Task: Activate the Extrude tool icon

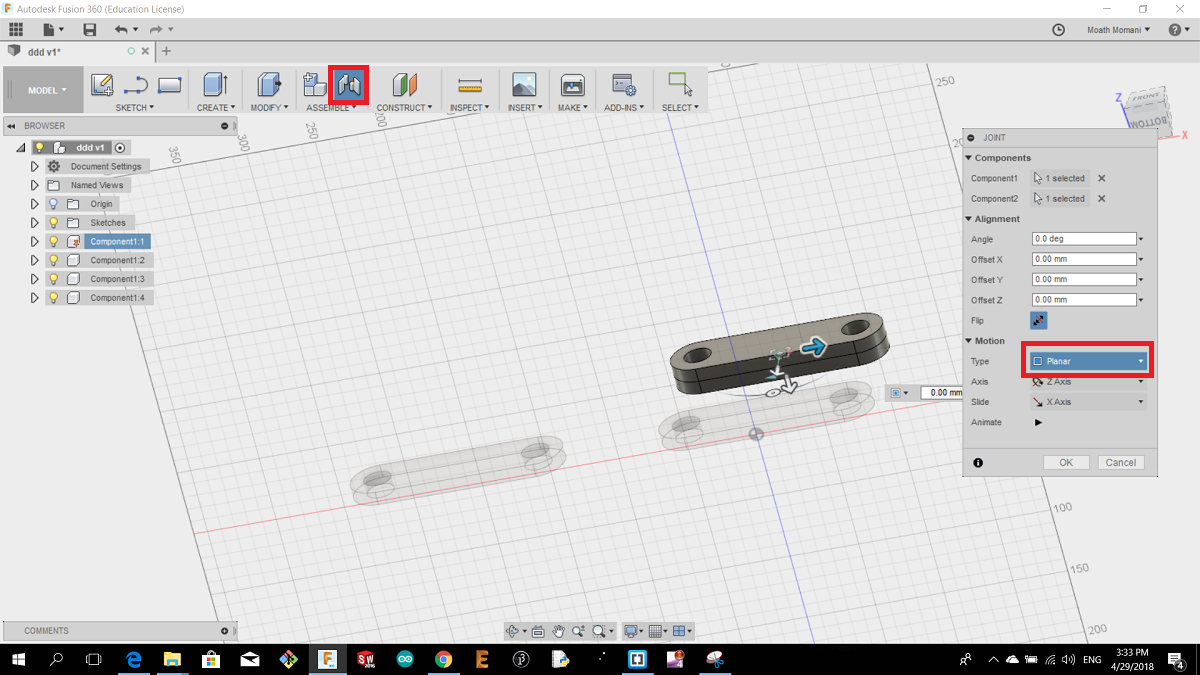Action: tap(215, 85)
